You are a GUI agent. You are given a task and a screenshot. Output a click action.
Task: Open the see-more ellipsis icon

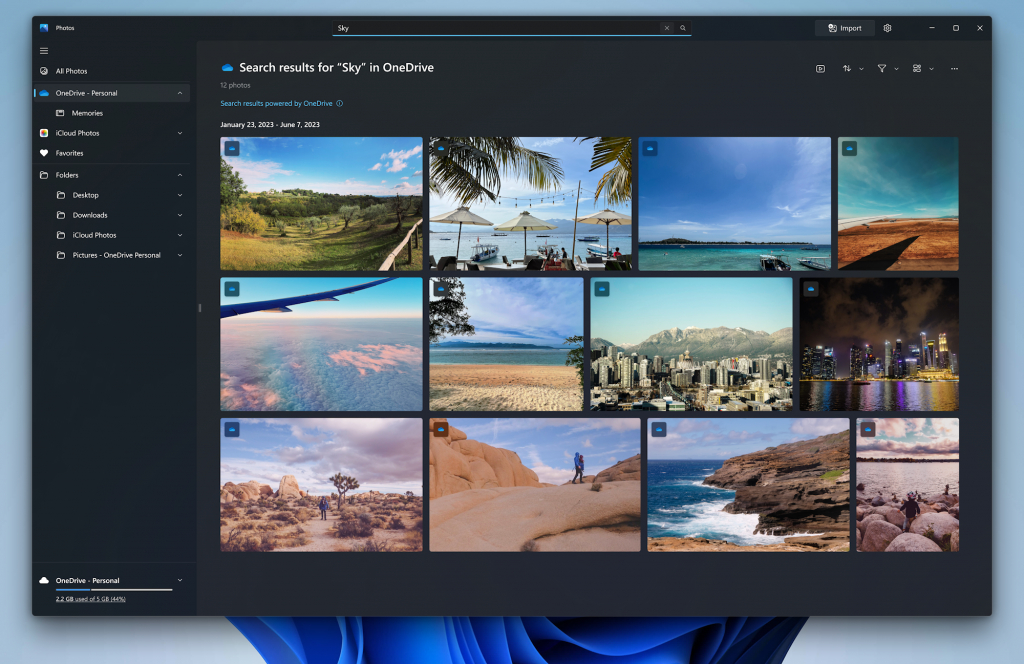click(955, 68)
